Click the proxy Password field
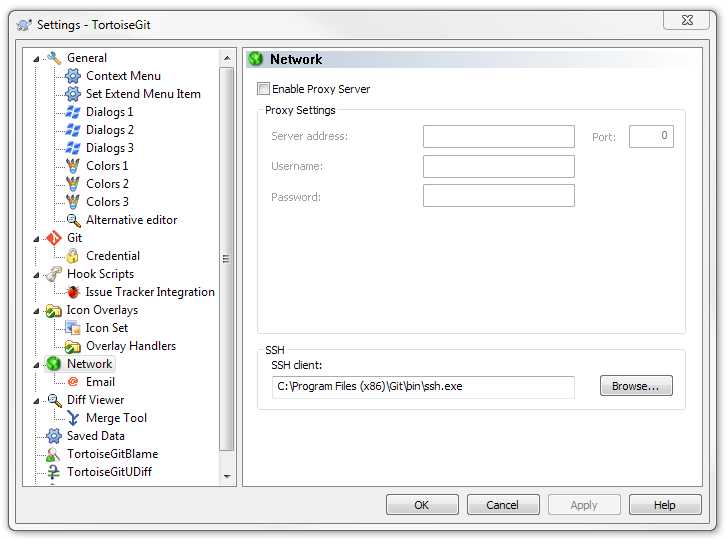The image size is (727, 540). coord(498,196)
